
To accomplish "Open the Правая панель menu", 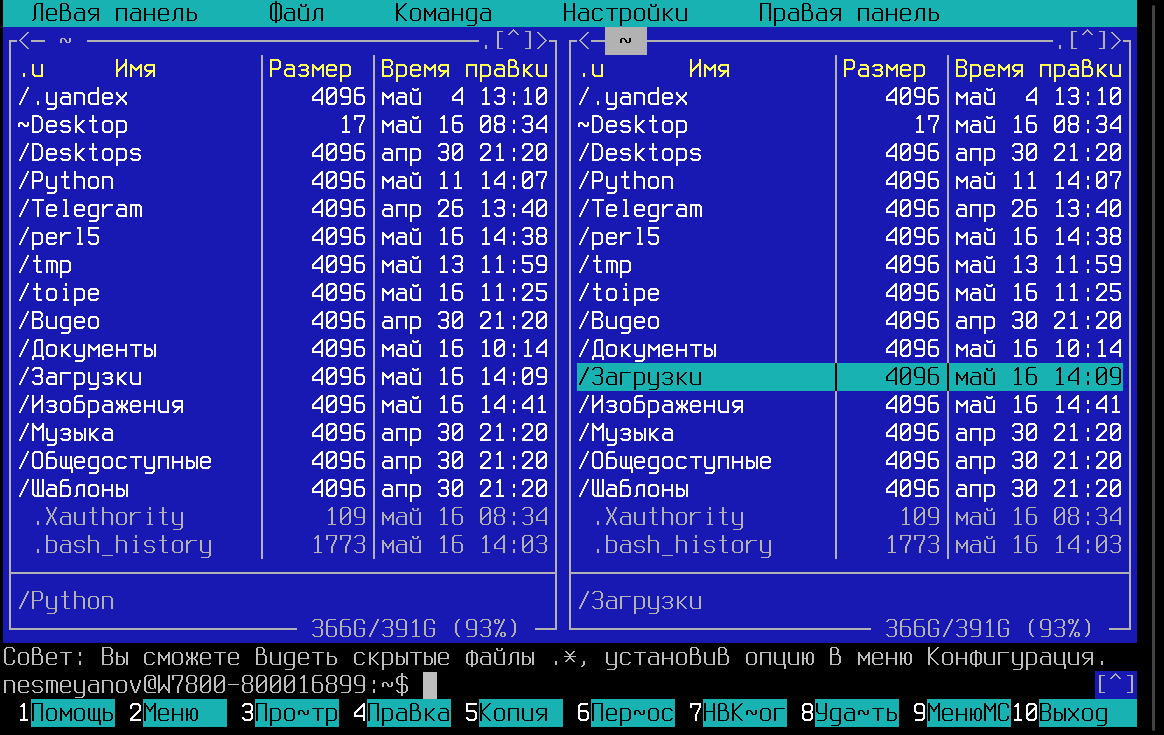I will point(849,13).
